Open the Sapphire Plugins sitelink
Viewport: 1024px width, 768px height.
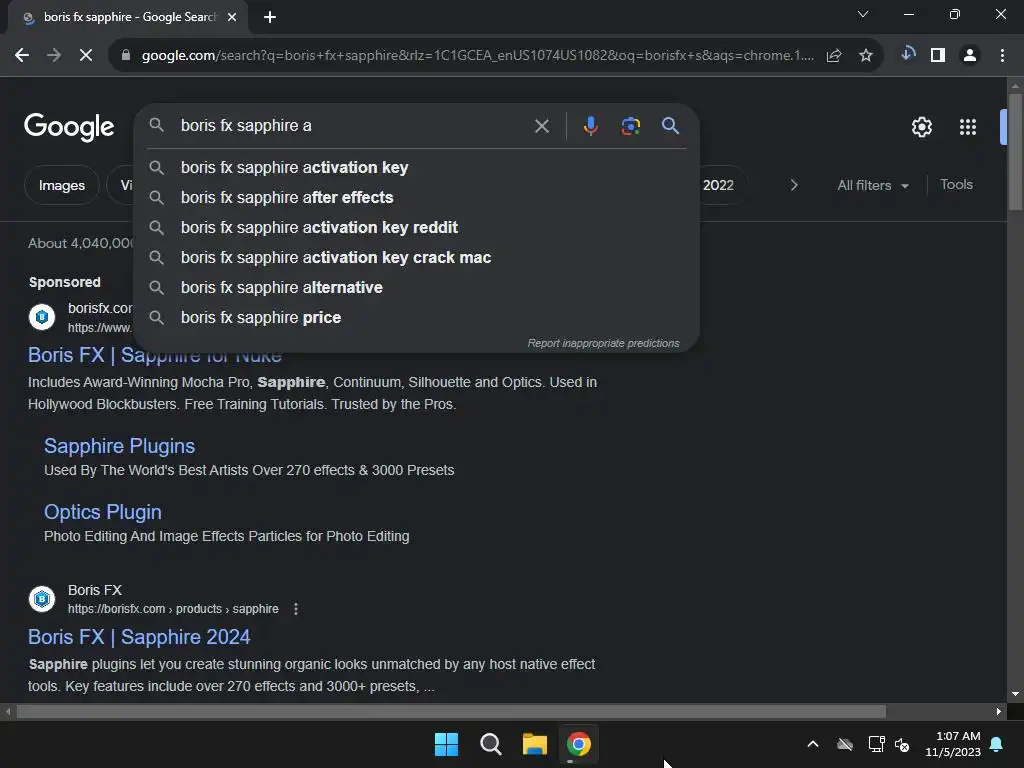(120, 446)
